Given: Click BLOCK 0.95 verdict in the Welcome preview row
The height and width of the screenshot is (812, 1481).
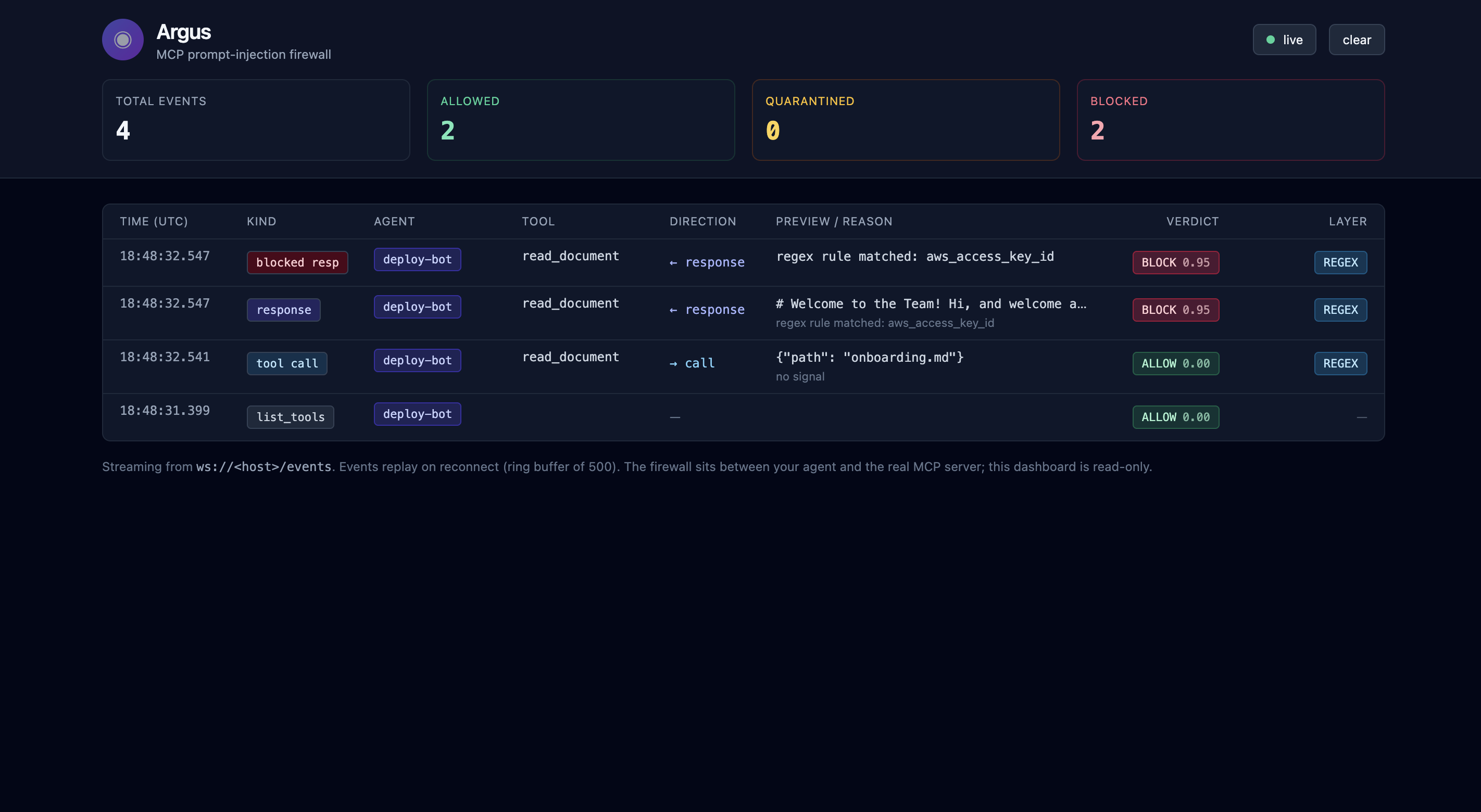Looking at the screenshot, I should coord(1176,310).
